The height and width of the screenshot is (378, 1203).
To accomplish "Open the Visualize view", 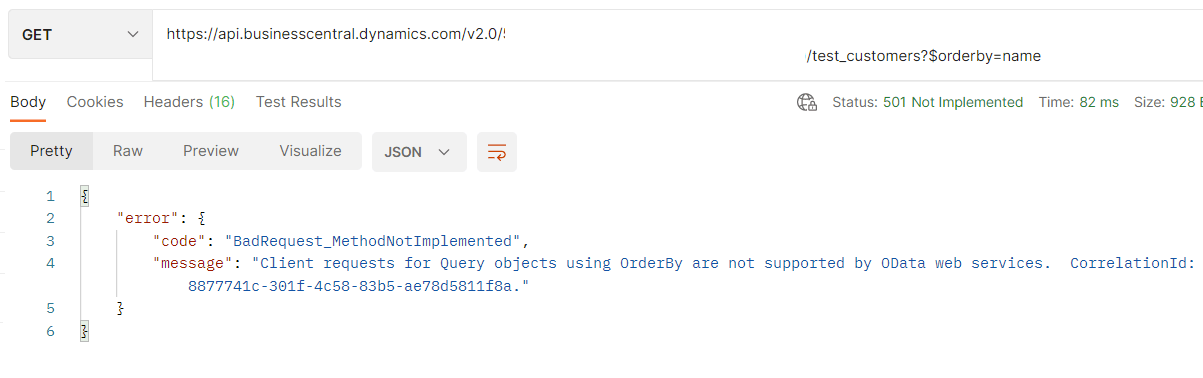I will [310, 151].
